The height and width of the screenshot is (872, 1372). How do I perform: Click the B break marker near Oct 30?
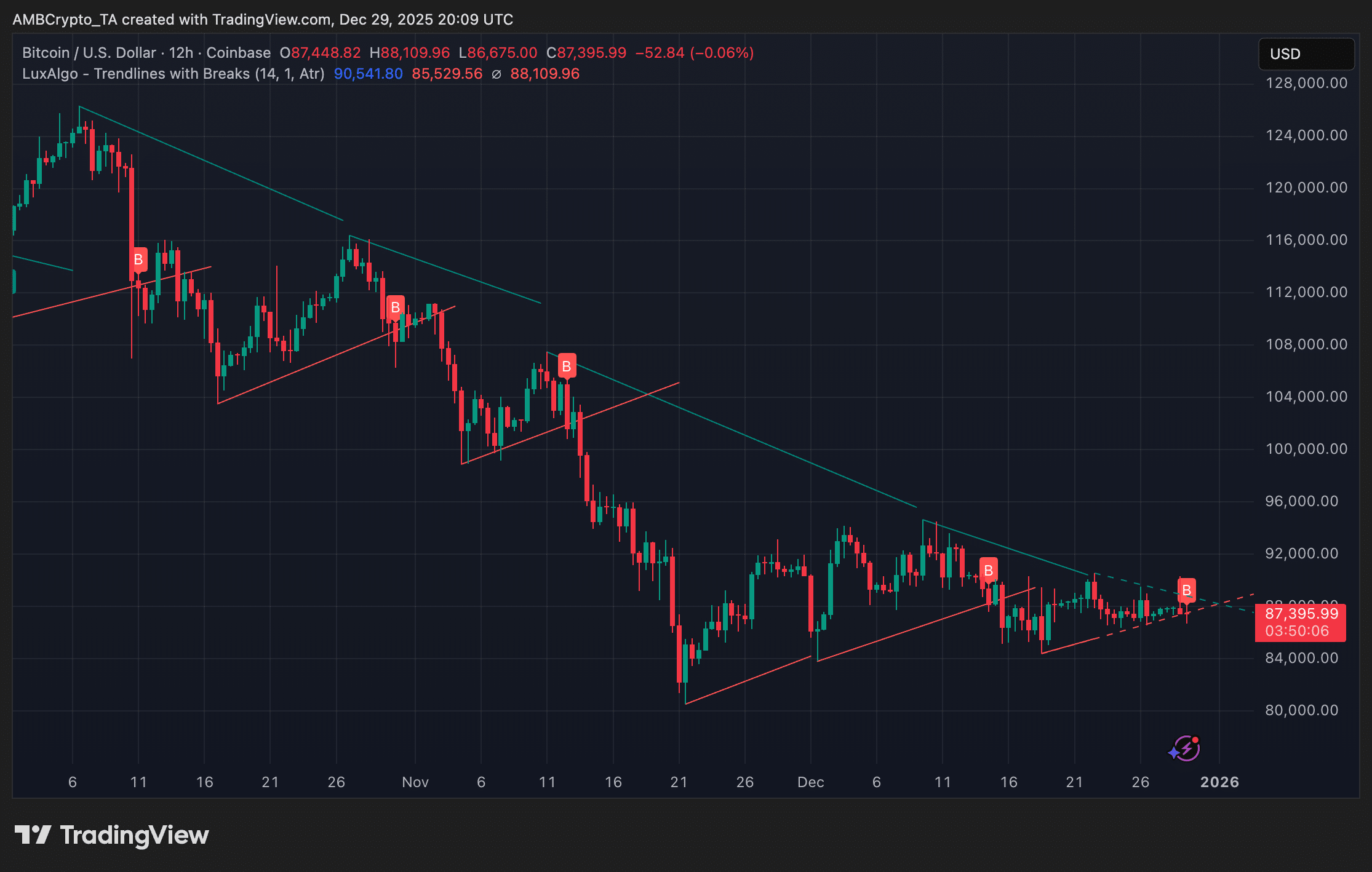[x=395, y=307]
